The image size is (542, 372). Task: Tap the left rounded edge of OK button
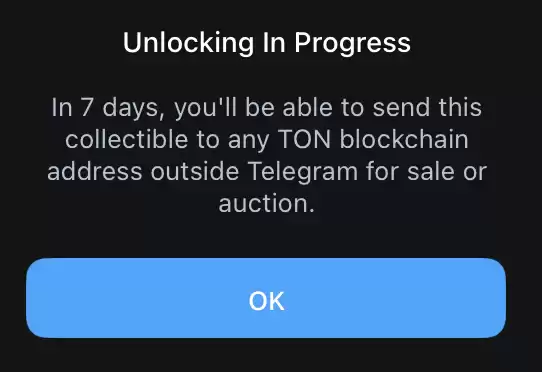point(36,298)
